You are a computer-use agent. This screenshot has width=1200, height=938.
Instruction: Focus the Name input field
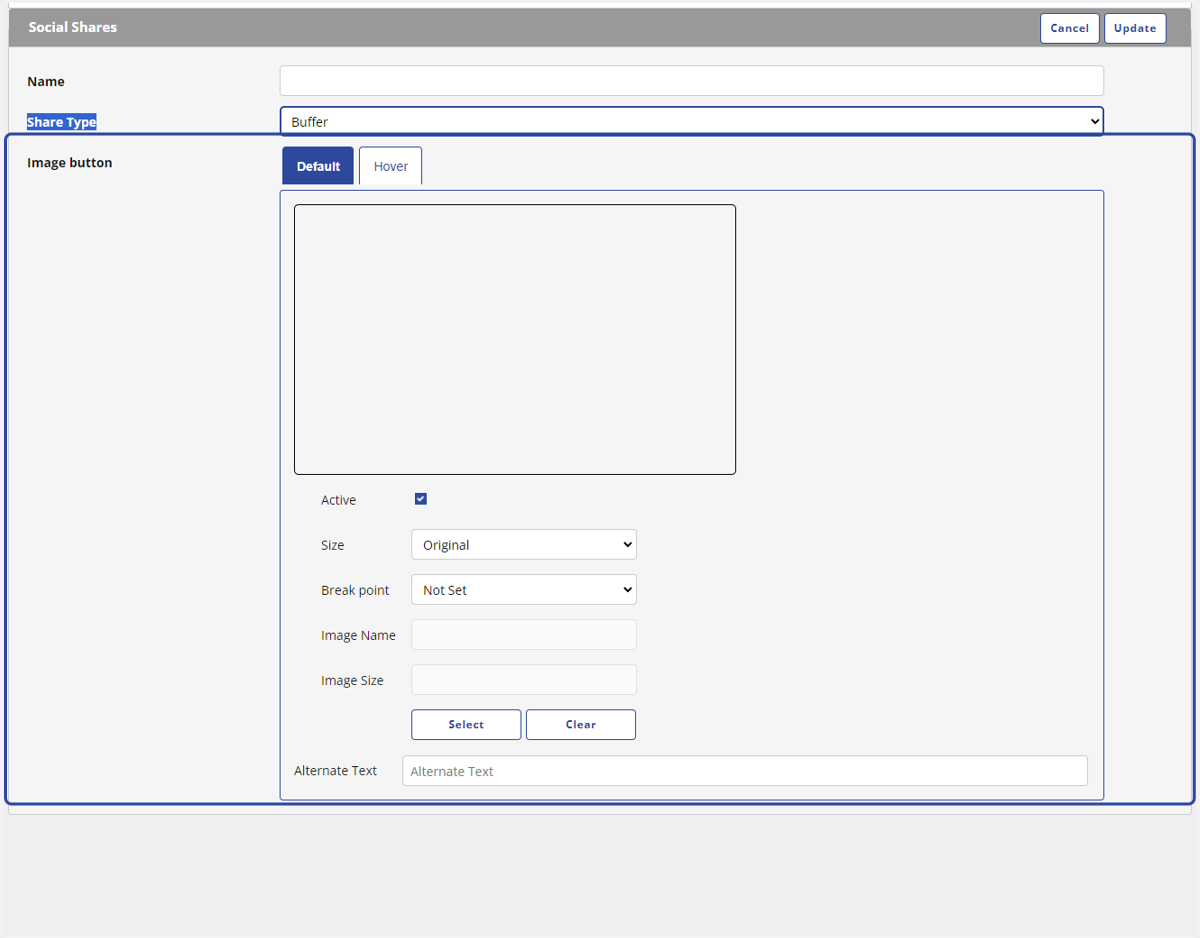pyautogui.click(x=691, y=81)
